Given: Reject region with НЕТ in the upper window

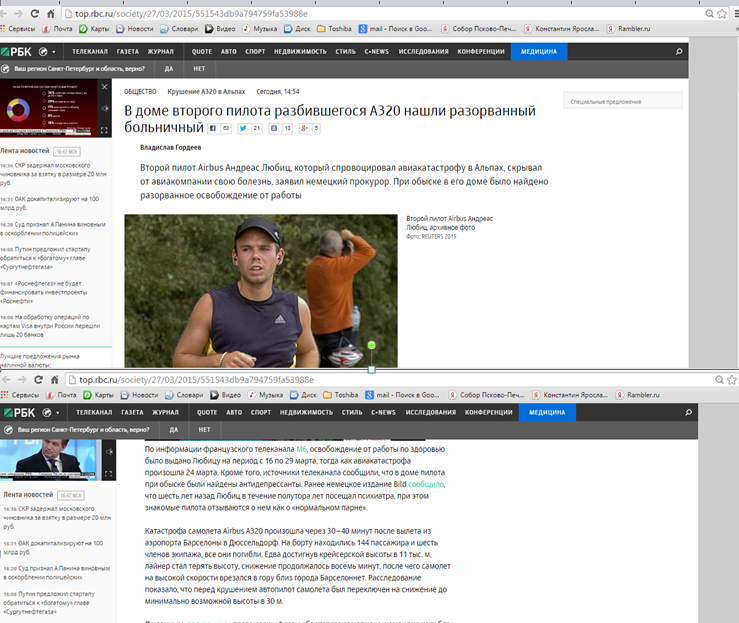Looking at the screenshot, I should click(x=199, y=69).
